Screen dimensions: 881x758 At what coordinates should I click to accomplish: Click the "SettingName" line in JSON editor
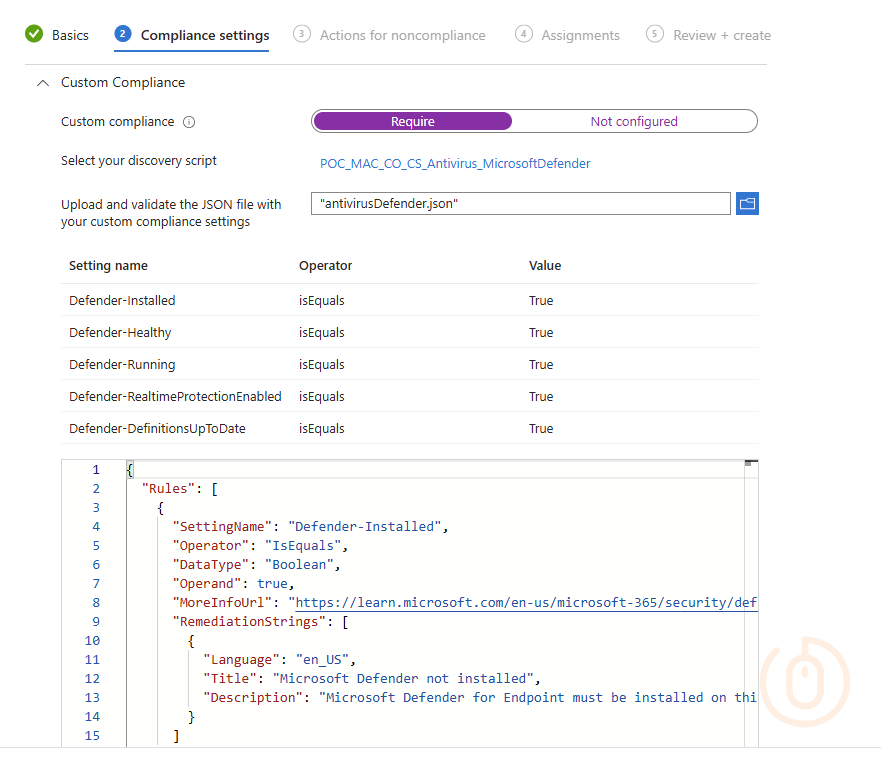[310, 526]
